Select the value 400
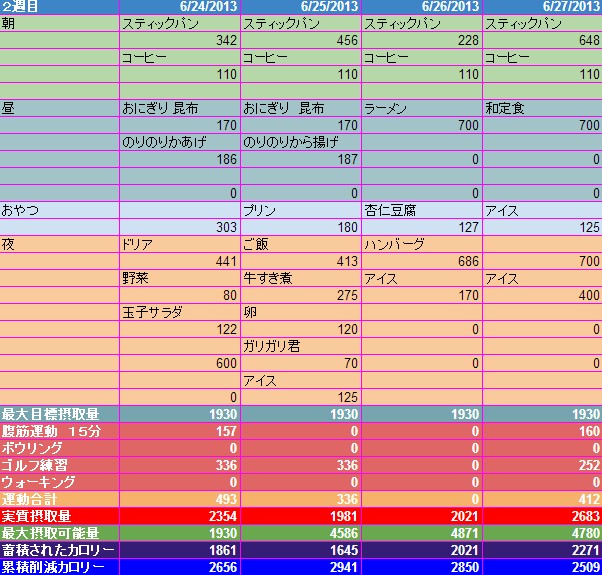This screenshot has height=575, width=602. [x=543, y=295]
